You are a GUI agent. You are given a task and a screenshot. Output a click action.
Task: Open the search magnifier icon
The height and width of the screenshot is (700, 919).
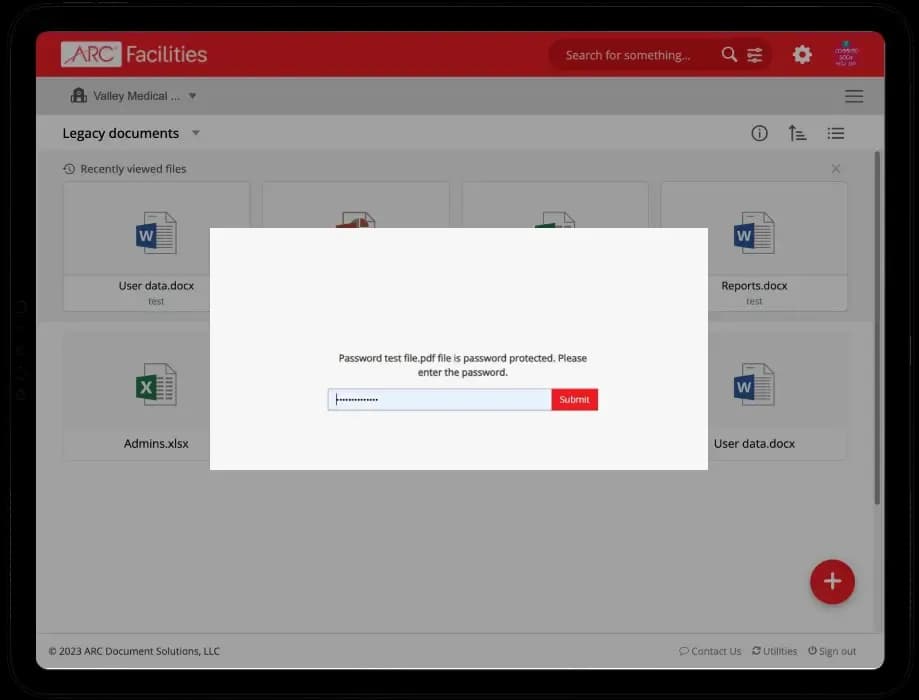[x=729, y=55]
